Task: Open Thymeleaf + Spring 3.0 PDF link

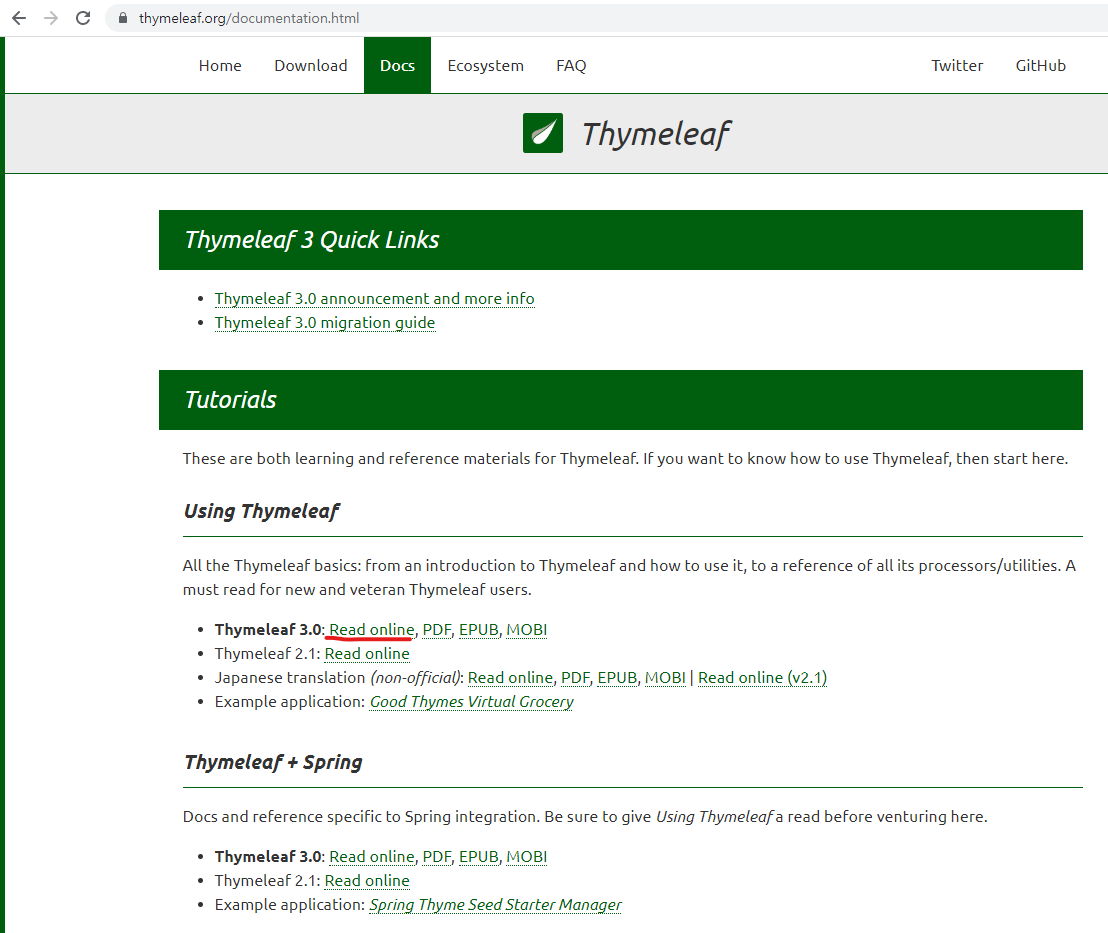Action: [x=437, y=857]
